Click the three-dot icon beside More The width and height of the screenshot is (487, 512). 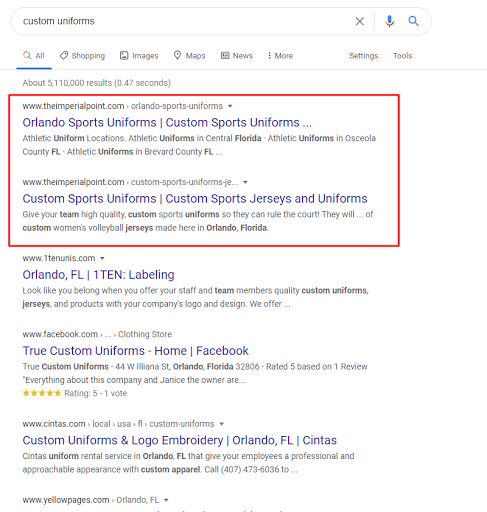(x=269, y=55)
